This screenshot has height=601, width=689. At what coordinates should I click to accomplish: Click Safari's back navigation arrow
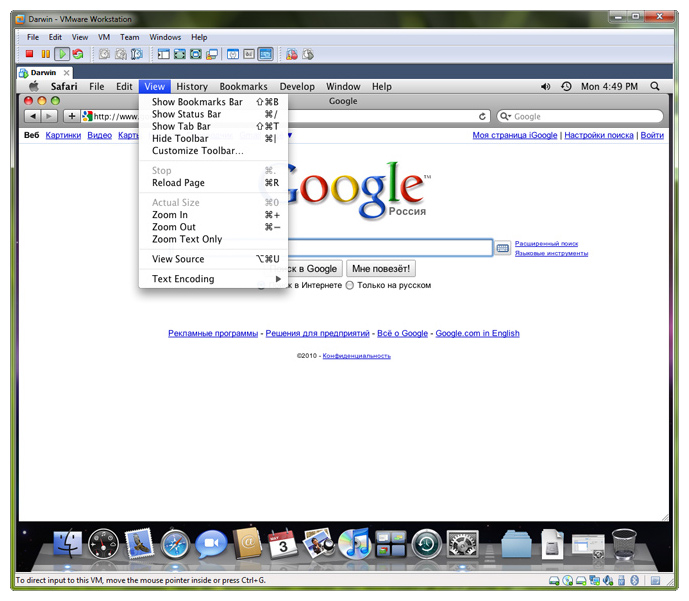[32, 117]
